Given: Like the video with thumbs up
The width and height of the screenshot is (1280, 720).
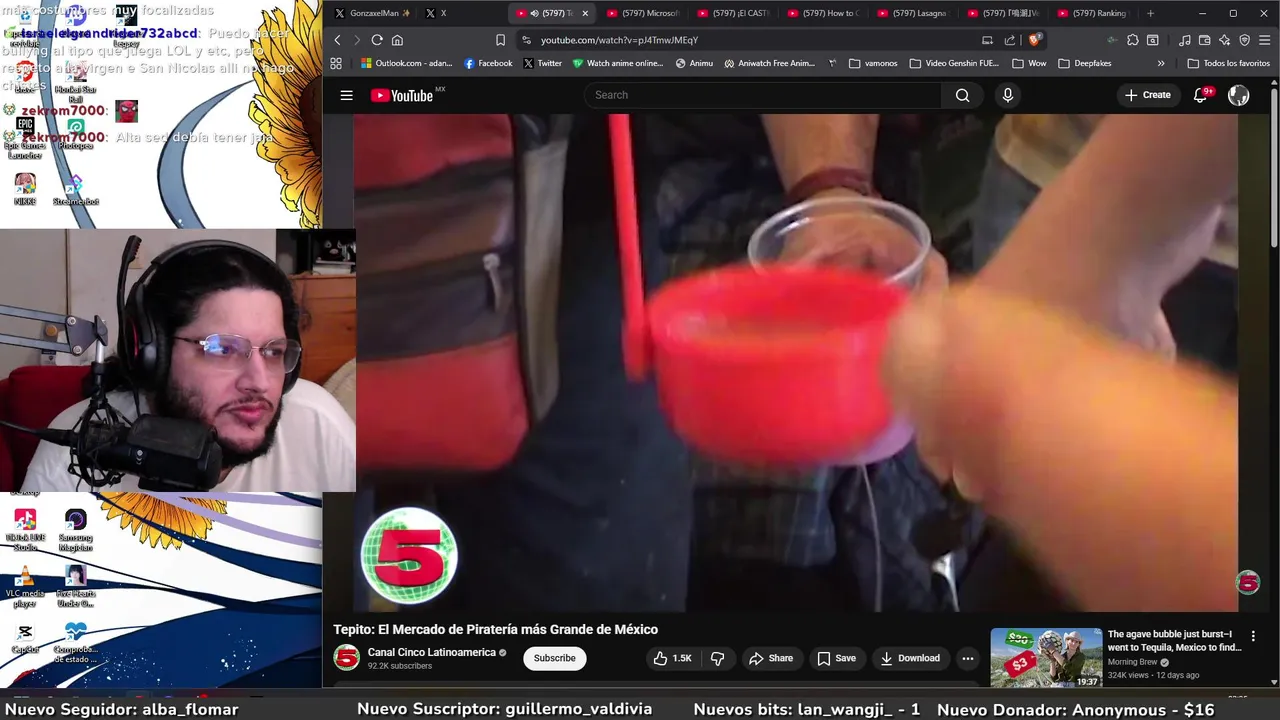Looking at the screenshot, I should (x=673, y=658).
